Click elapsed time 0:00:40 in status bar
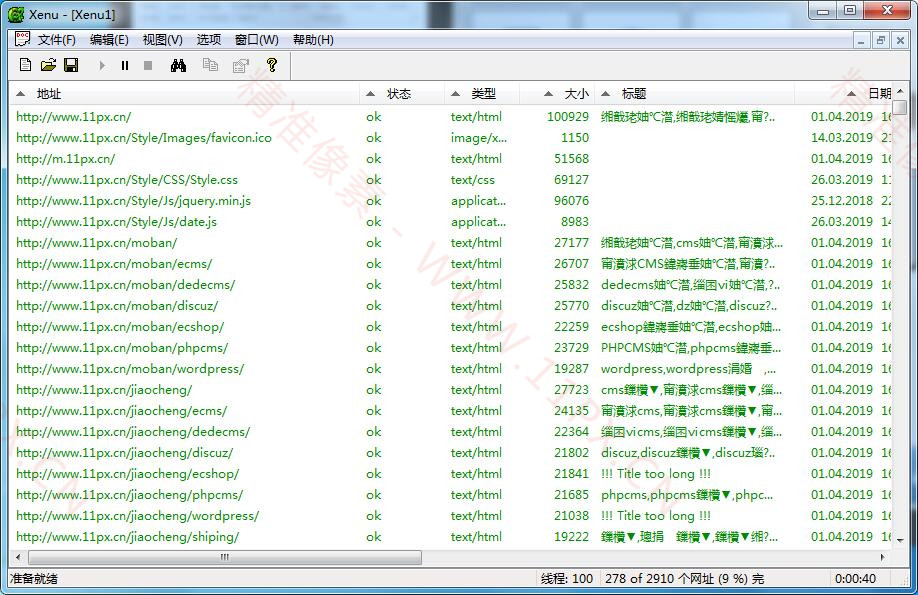The height and width of the screenshot is (595, 918). click(855, 579)
